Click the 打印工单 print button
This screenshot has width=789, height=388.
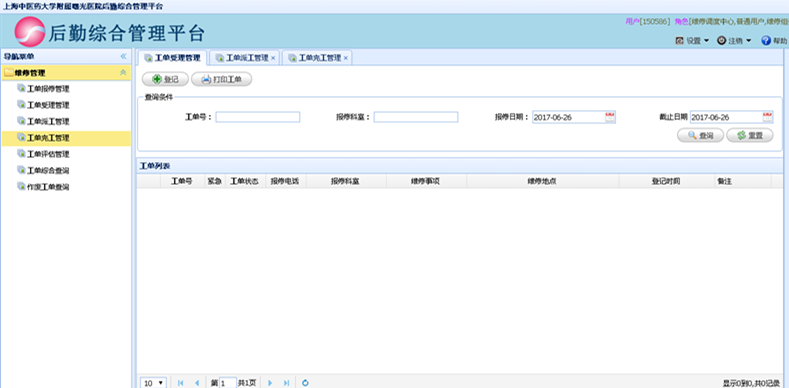click(221, 80)
